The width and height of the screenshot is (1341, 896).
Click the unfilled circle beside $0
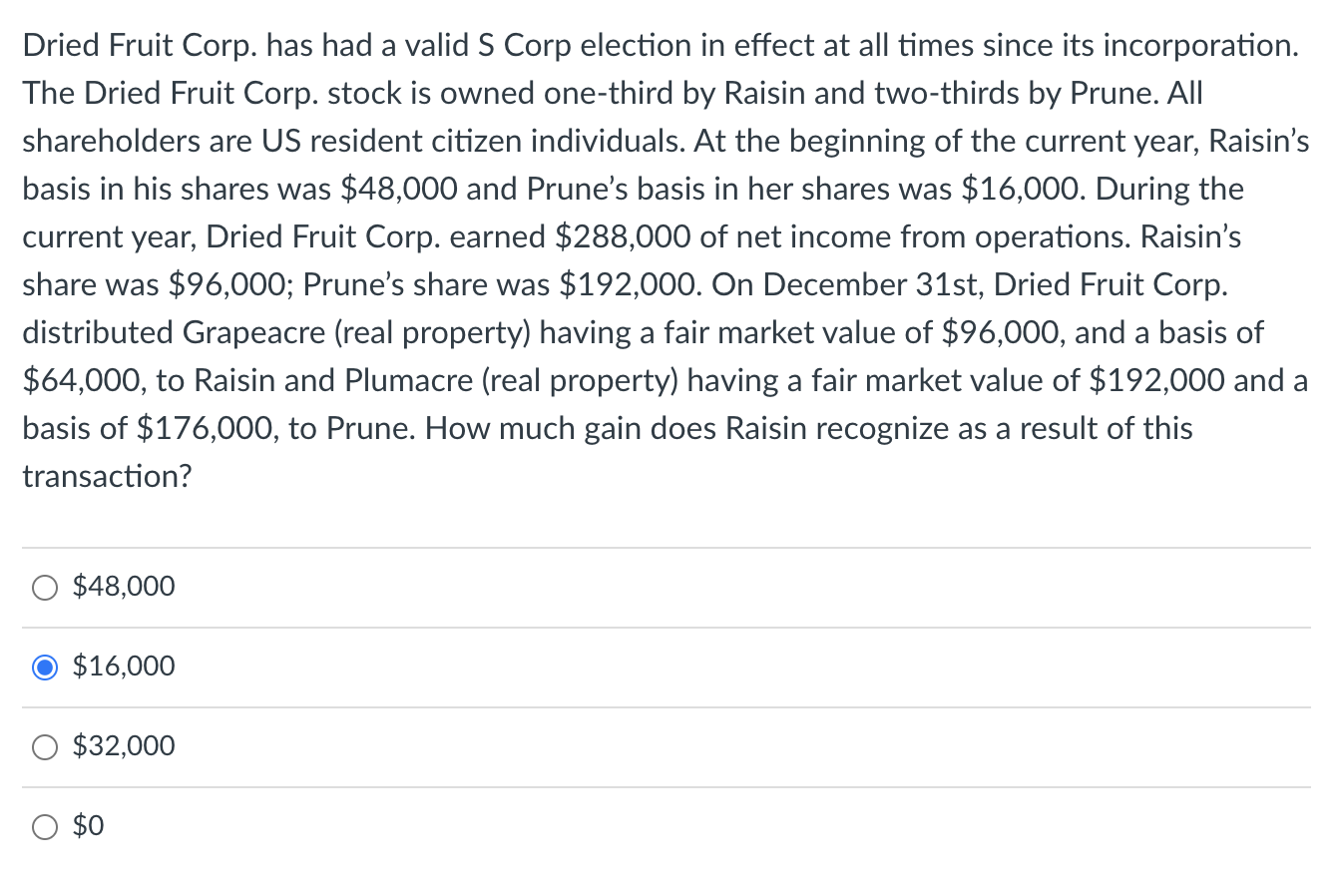coord(44,826)
